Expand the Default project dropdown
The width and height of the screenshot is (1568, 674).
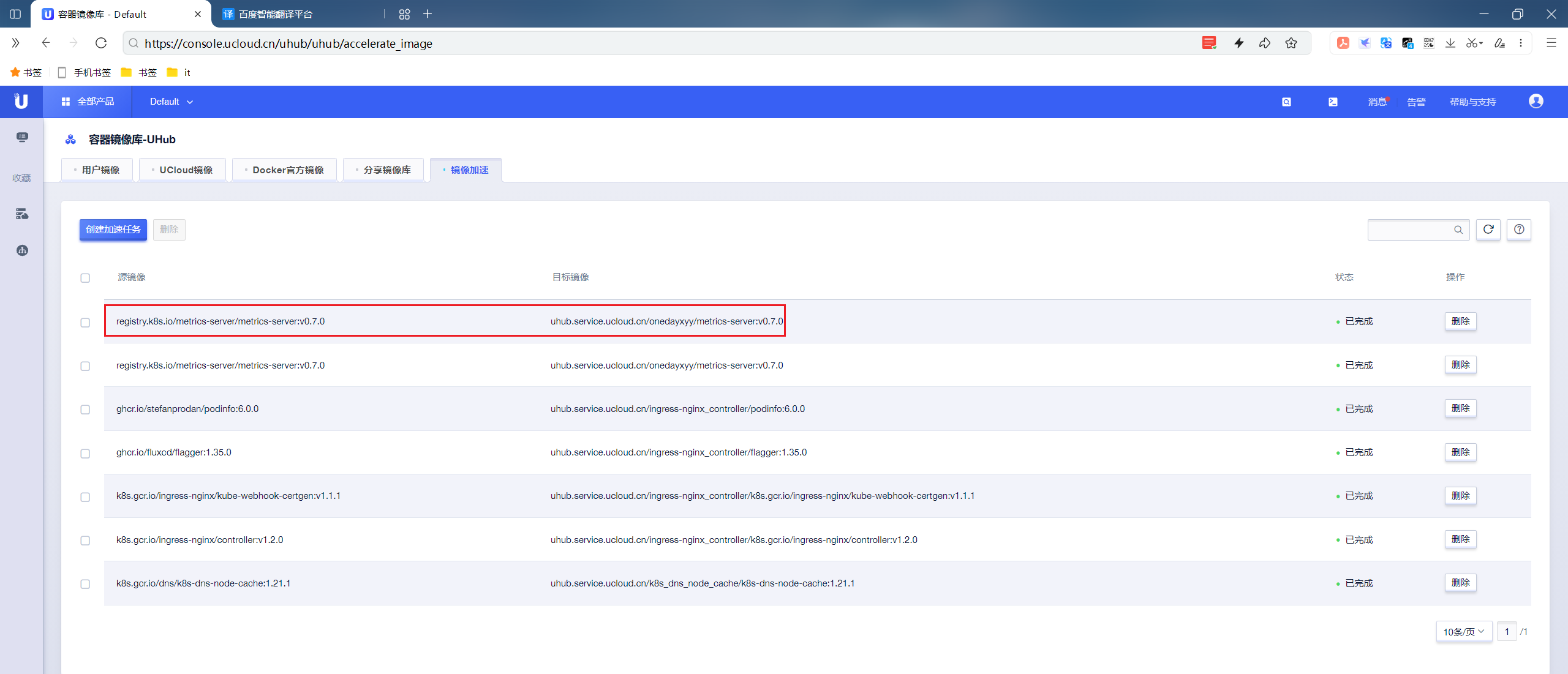tap(171, 102)
